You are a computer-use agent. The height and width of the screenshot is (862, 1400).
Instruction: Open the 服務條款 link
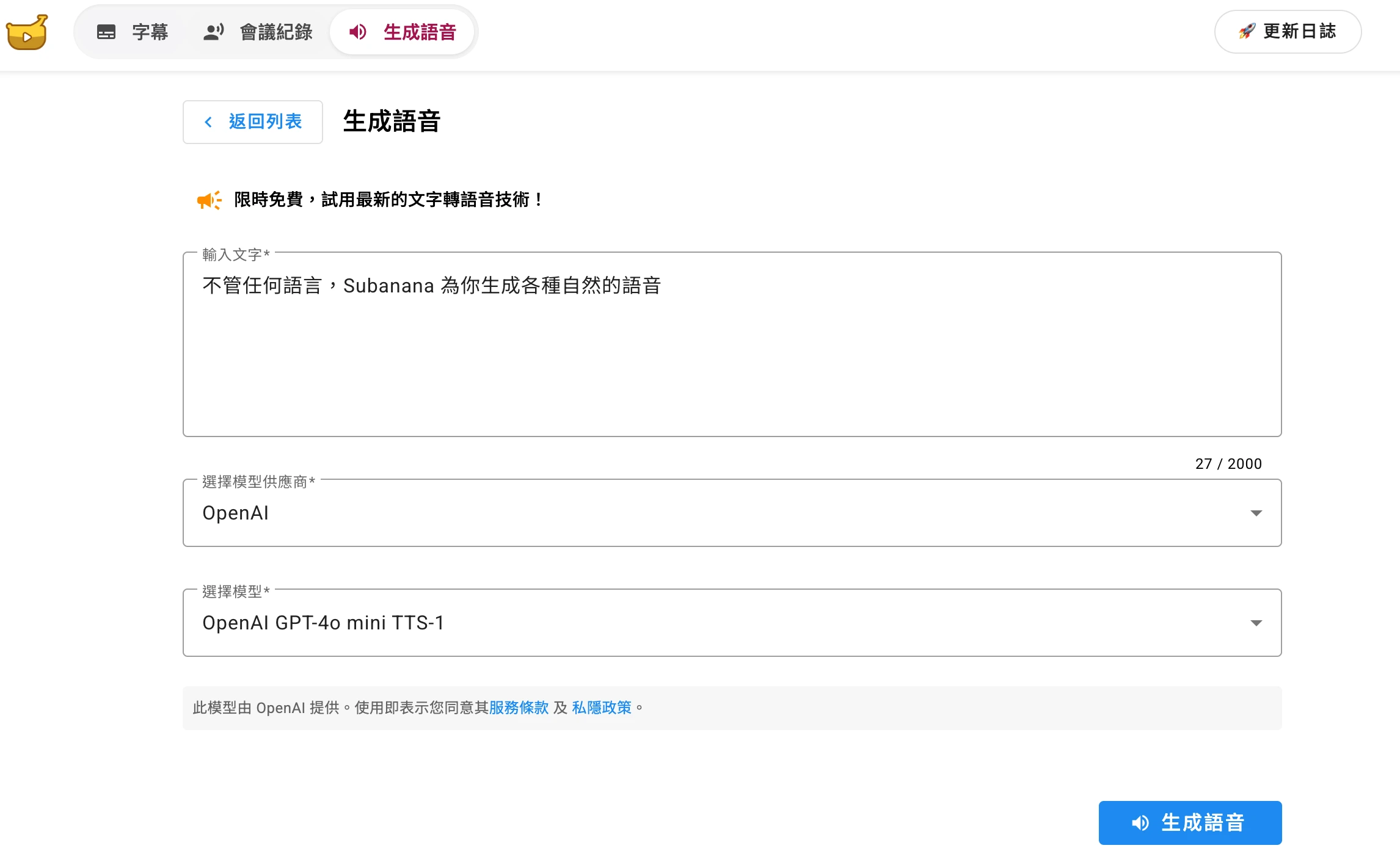[519, 708]
